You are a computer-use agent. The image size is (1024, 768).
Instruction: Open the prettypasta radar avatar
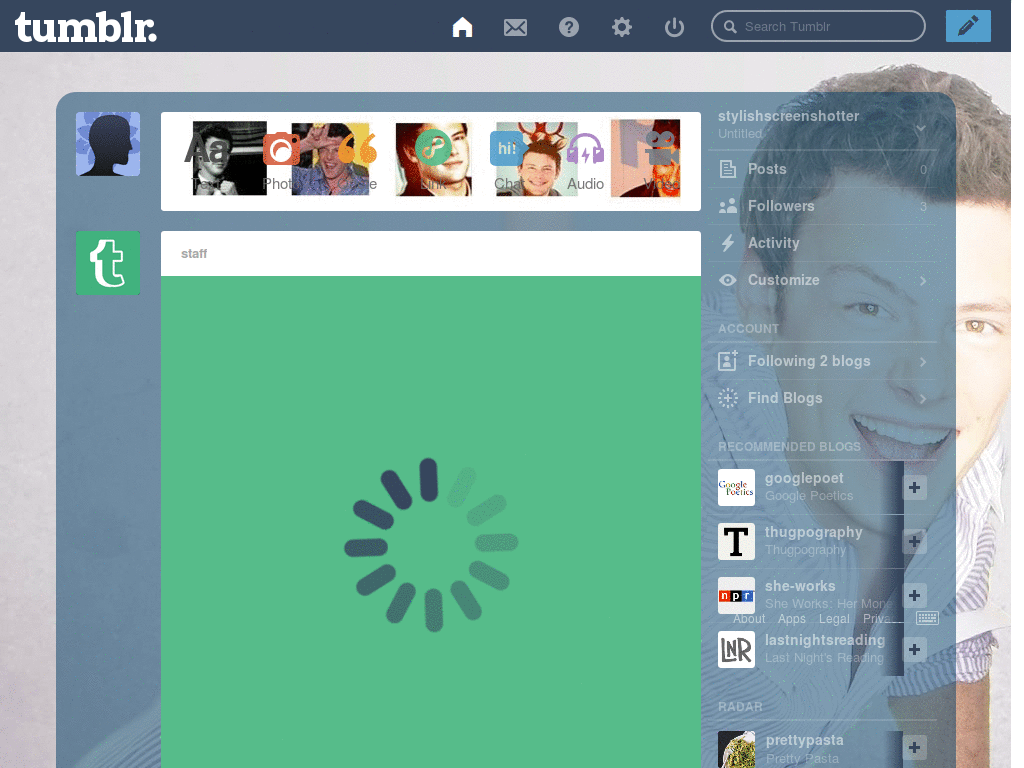tap(736, 749)
